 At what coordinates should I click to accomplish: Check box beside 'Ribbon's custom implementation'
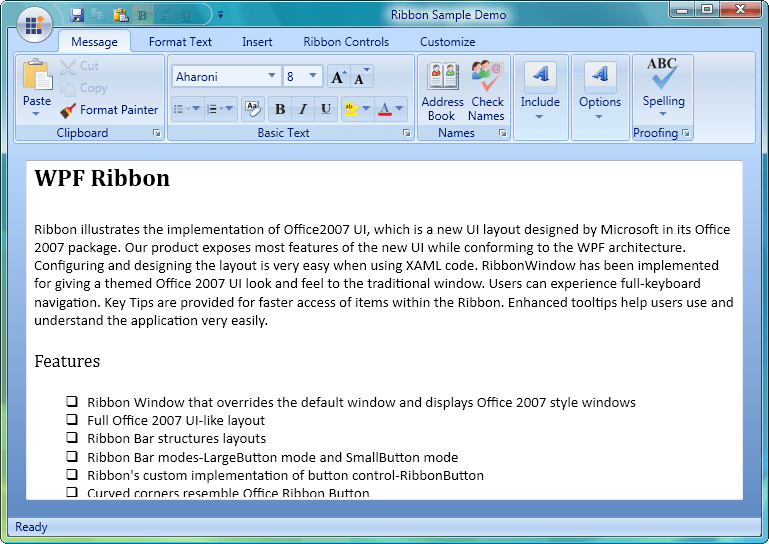[x=72, y=474]
